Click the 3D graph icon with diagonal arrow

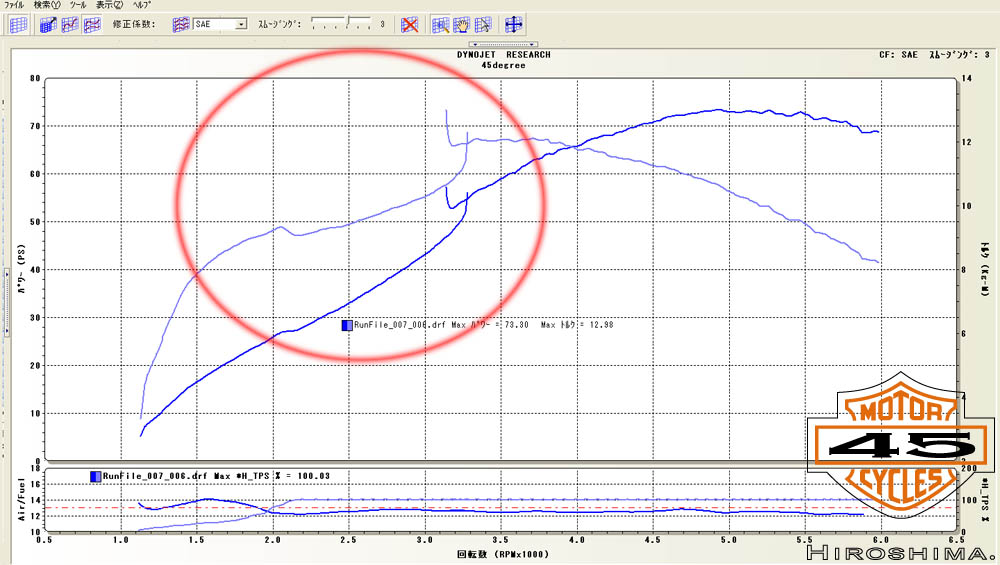point(48,24)
